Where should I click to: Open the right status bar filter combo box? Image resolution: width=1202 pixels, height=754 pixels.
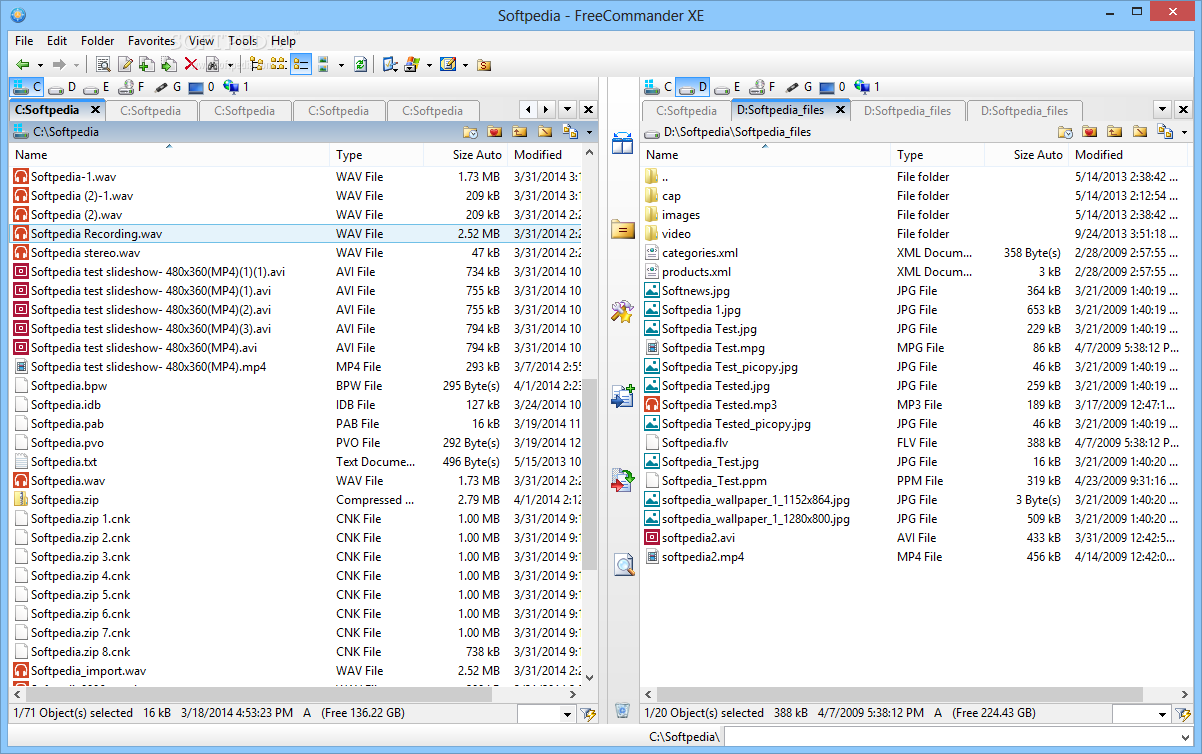point(1141,713)
